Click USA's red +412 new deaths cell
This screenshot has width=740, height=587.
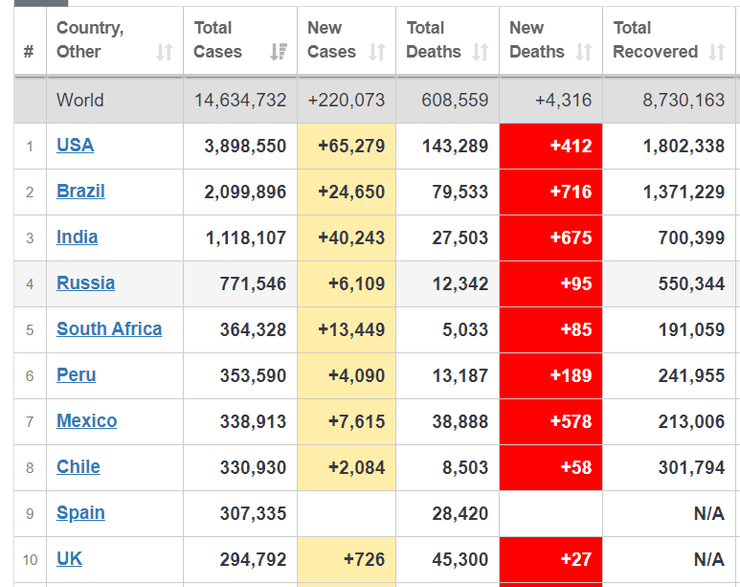tap(550, 146)
